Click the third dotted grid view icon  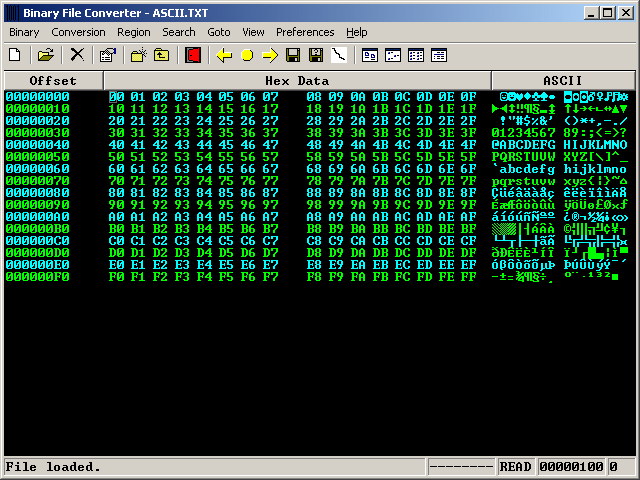pos(416,55)
